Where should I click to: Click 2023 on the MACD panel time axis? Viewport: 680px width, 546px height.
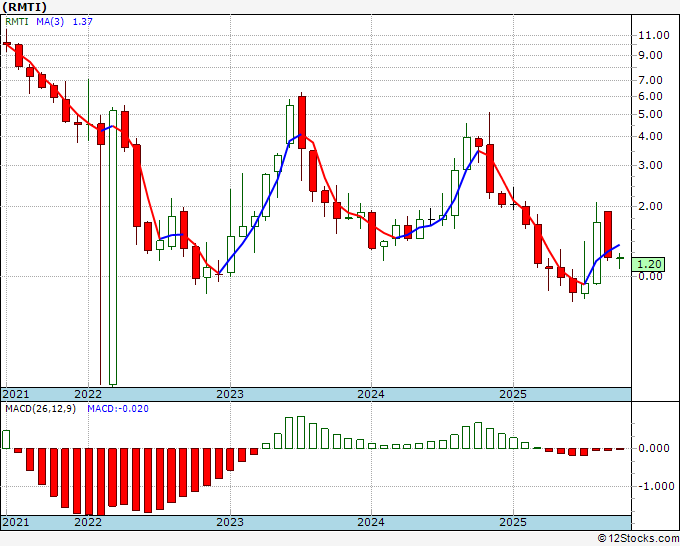(x=230, y=522)
